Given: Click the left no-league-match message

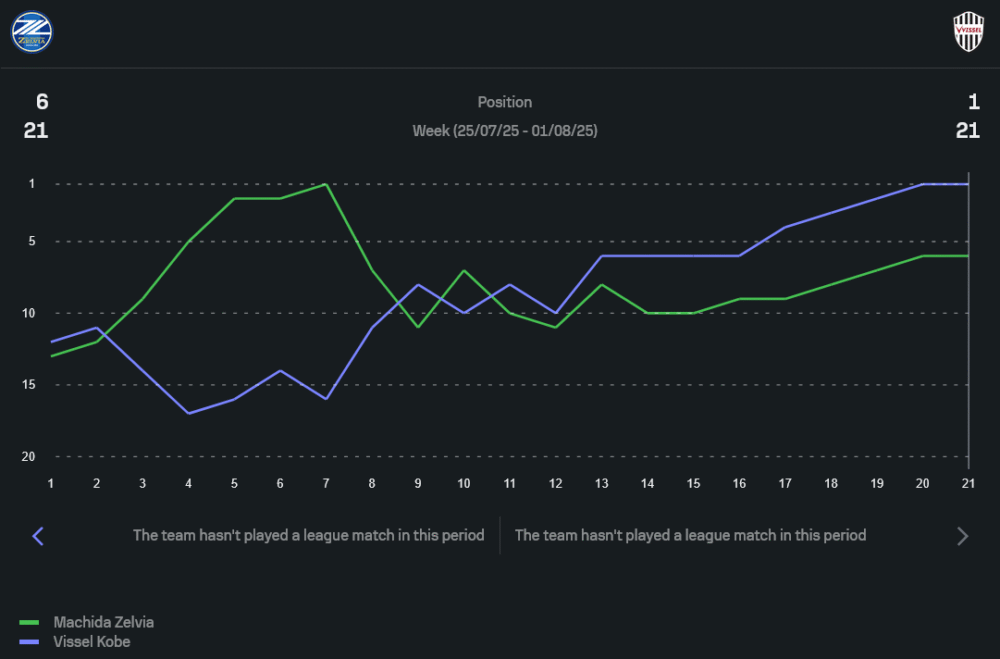Looking at the screenshot, I should pyautogui.click(x=308, y=535).
